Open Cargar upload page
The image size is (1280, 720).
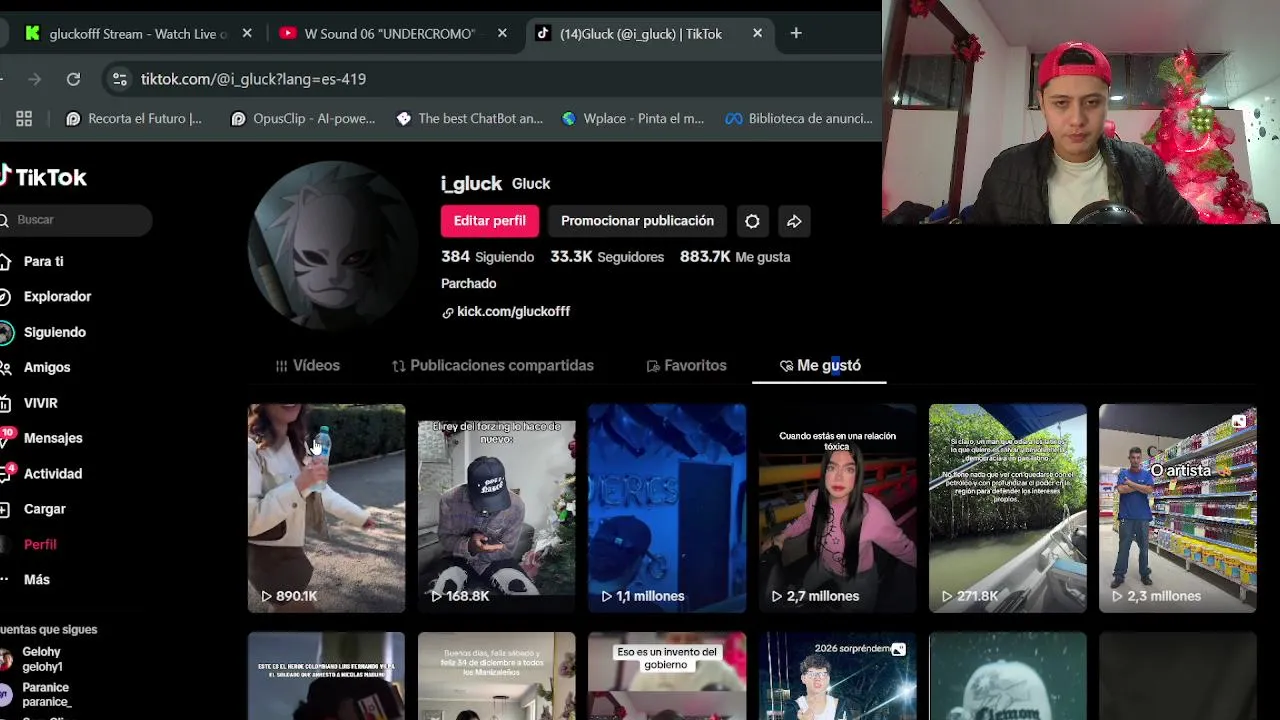pyautogui.click(x=33, y=509)
